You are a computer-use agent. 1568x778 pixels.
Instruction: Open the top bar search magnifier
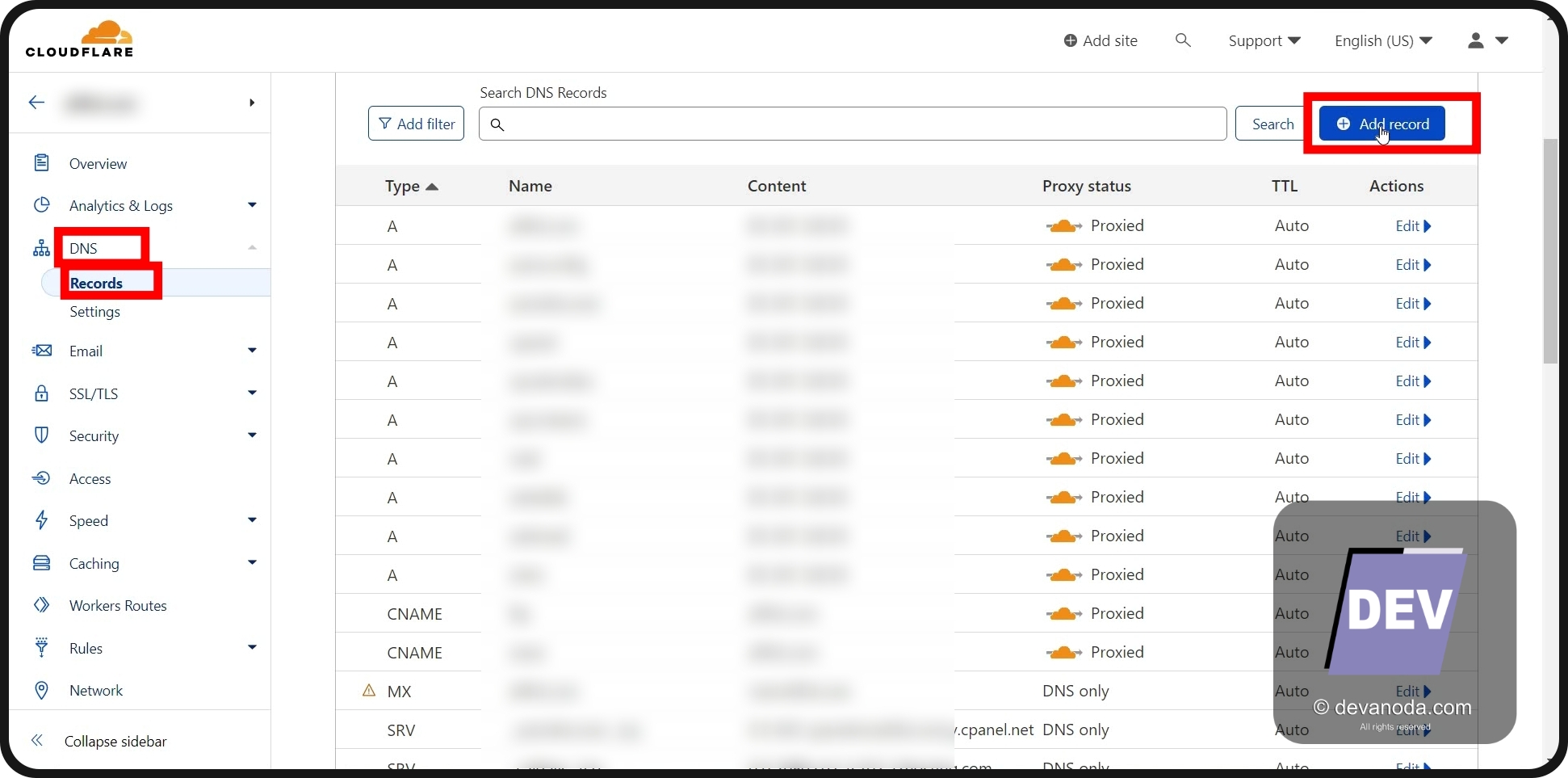tap(1183, 40)
